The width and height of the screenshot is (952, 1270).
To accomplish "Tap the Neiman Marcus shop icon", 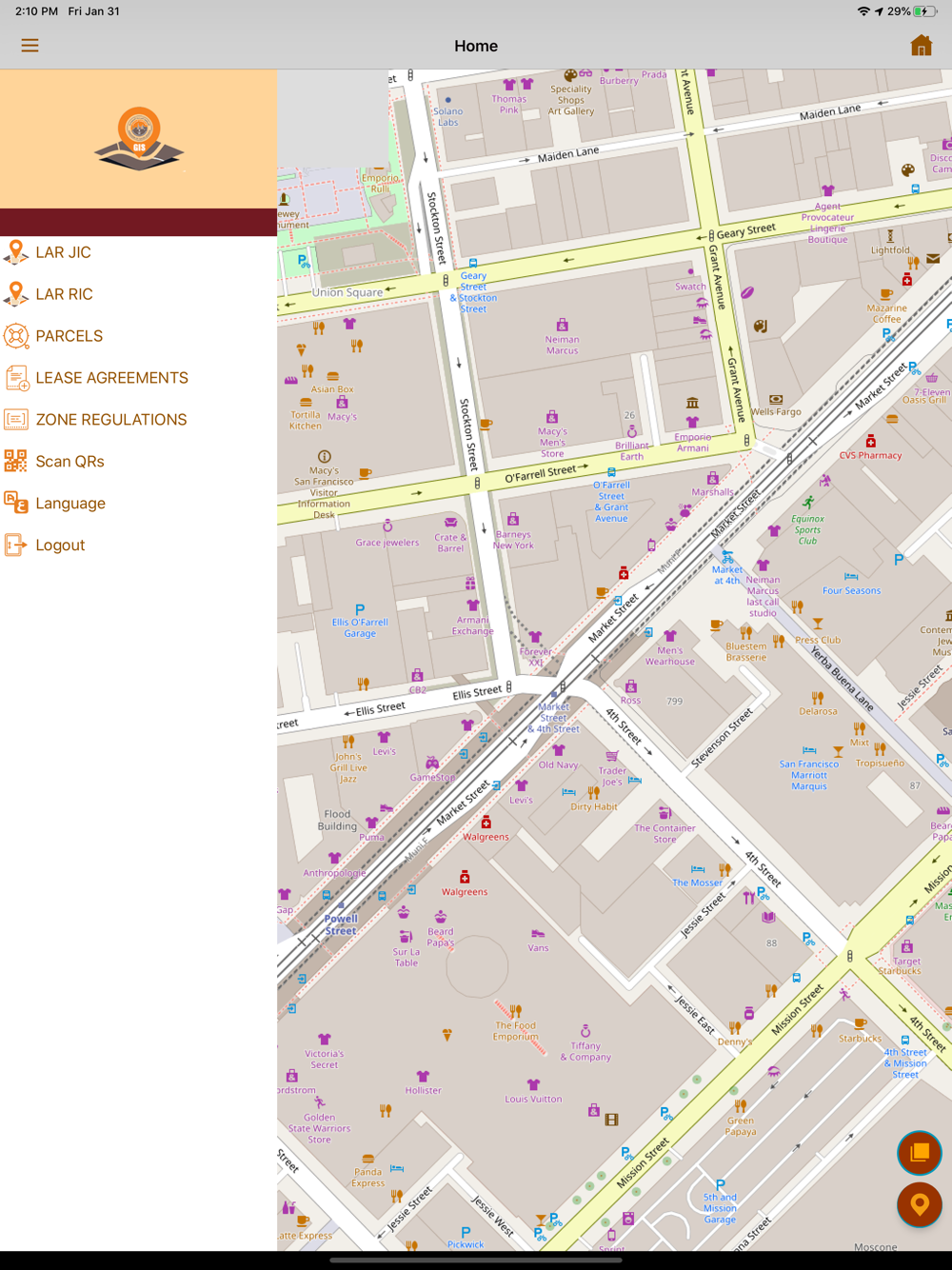I will (562, 325).
